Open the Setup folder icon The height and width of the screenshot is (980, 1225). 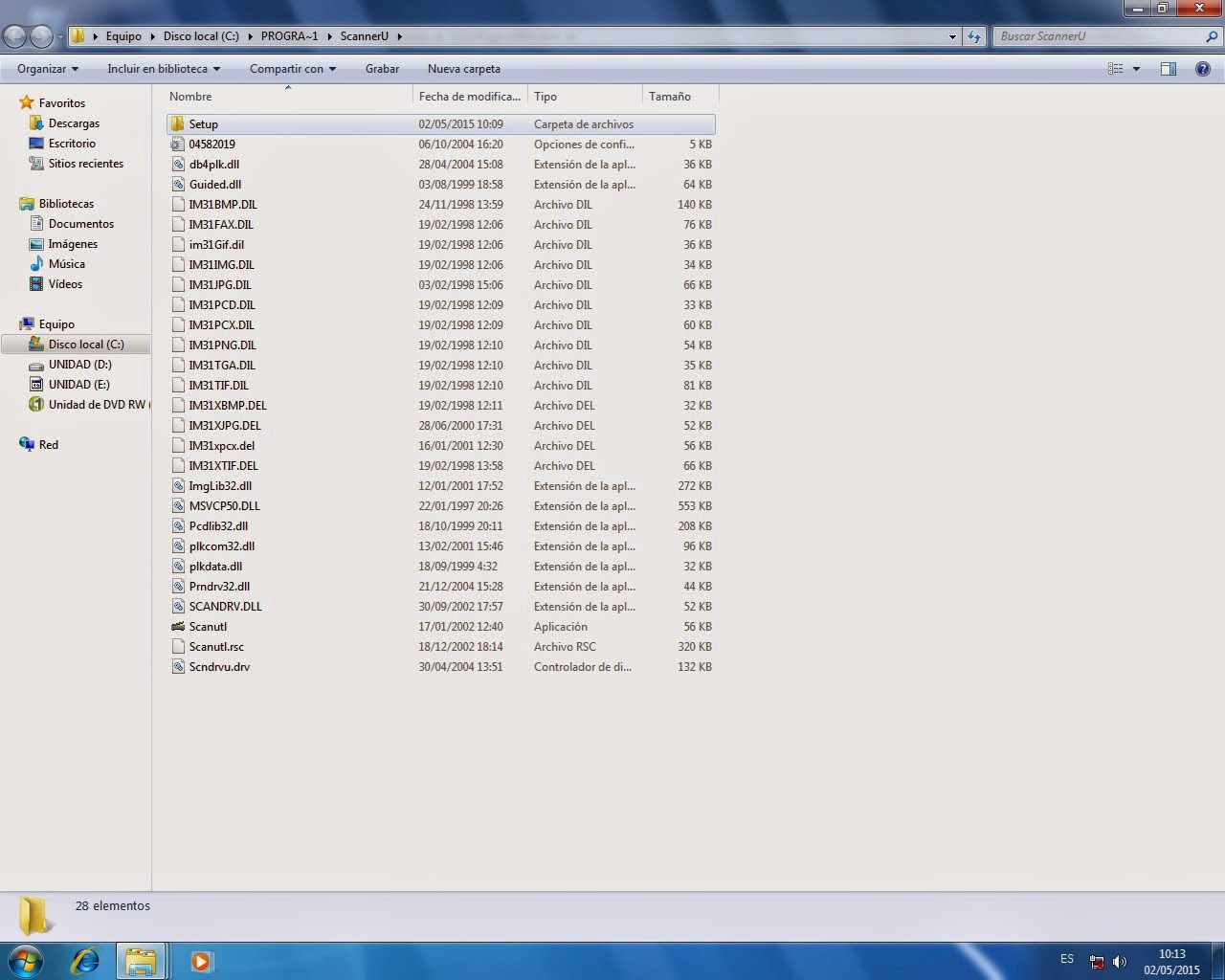tap(177, 124)
